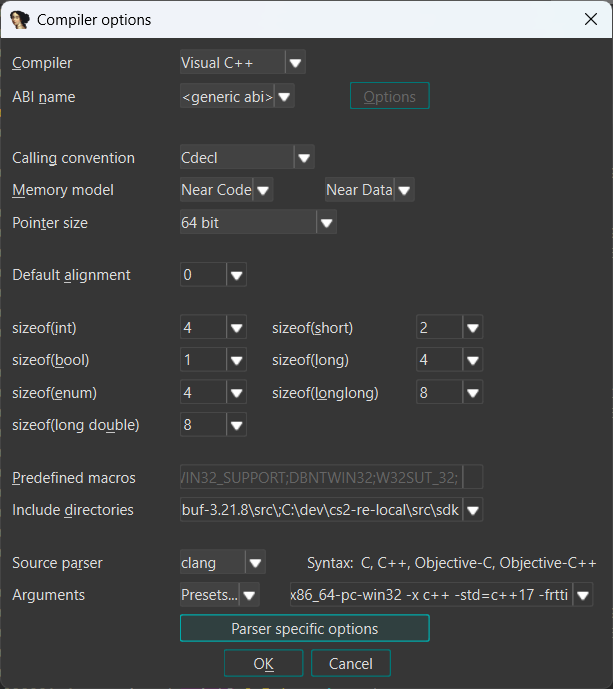Screen dimensions: 613x689
Task: Open the sizeof(longlong) dropdown arrow
Action: click(473, 392)
